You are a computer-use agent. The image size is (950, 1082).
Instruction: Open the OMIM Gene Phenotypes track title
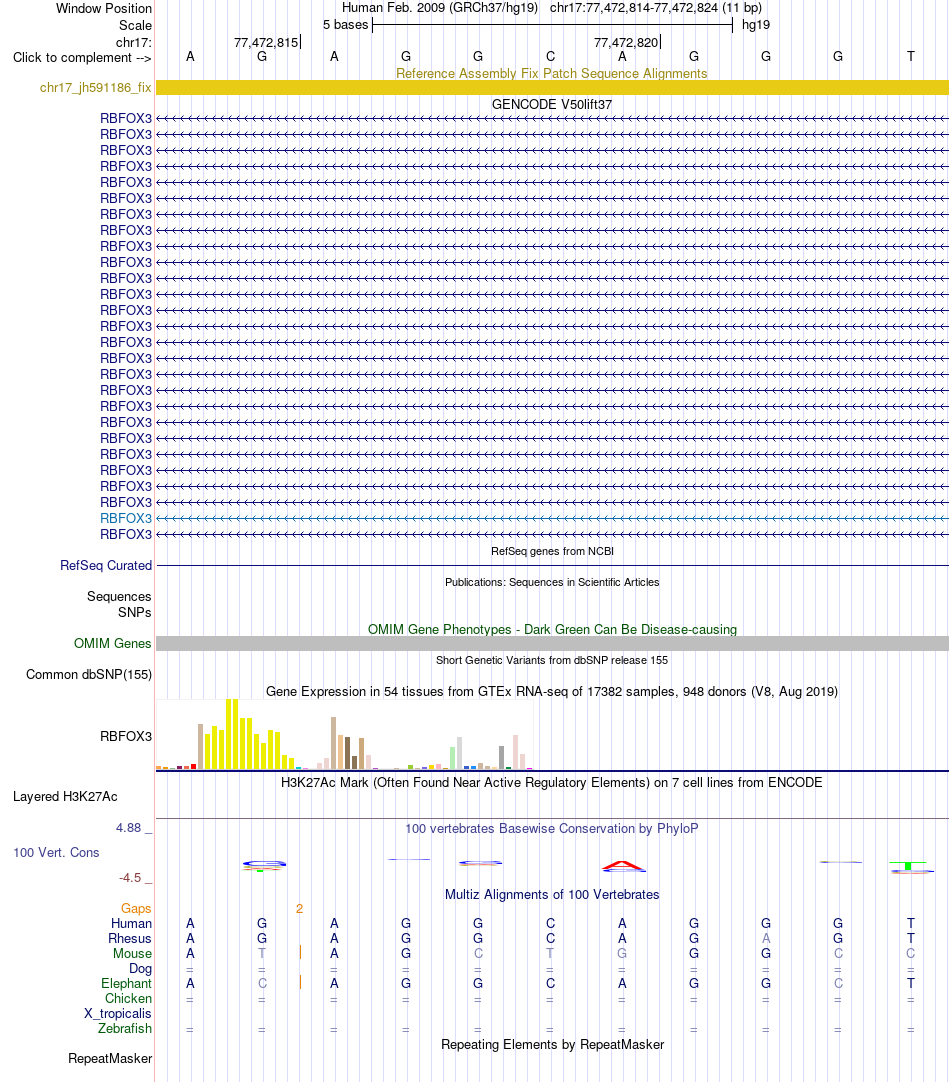[552, 629]
